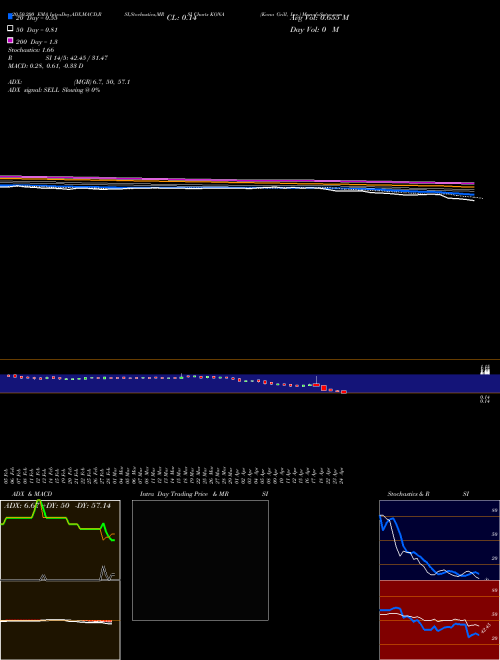Viewport: 500px width, 660px height.
Task: Click the 'CL: 0.14' closing price label
Action: pos(181,18)
